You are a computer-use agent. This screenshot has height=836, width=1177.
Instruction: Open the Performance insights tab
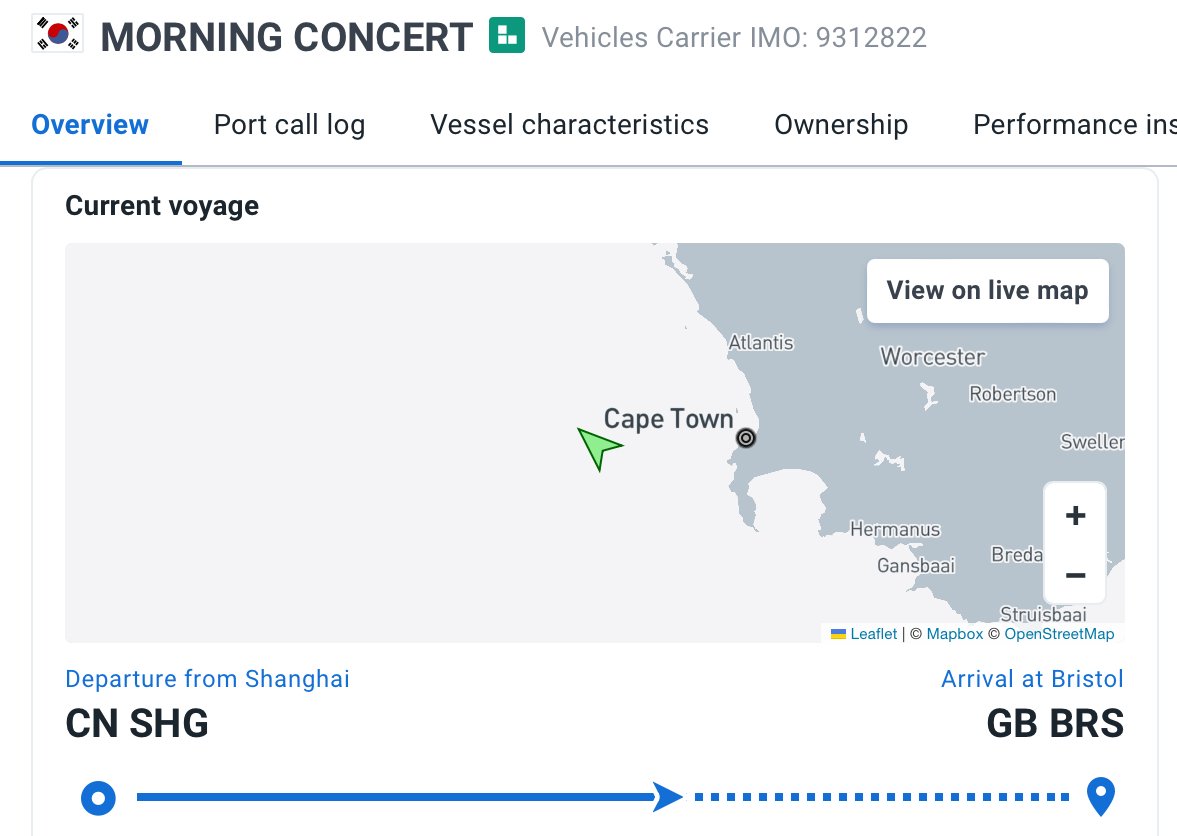click(x=1074, y=125)
